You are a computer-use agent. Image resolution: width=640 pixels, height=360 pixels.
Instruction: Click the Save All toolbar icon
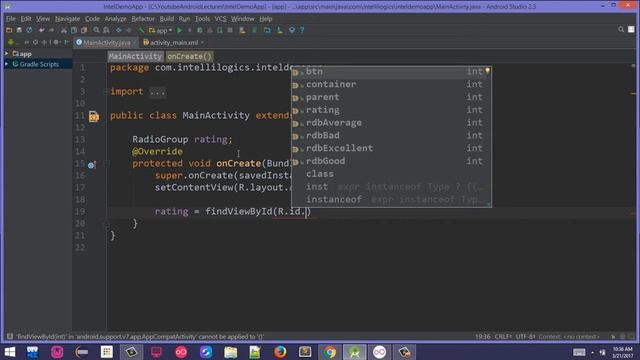pos(19,30)
